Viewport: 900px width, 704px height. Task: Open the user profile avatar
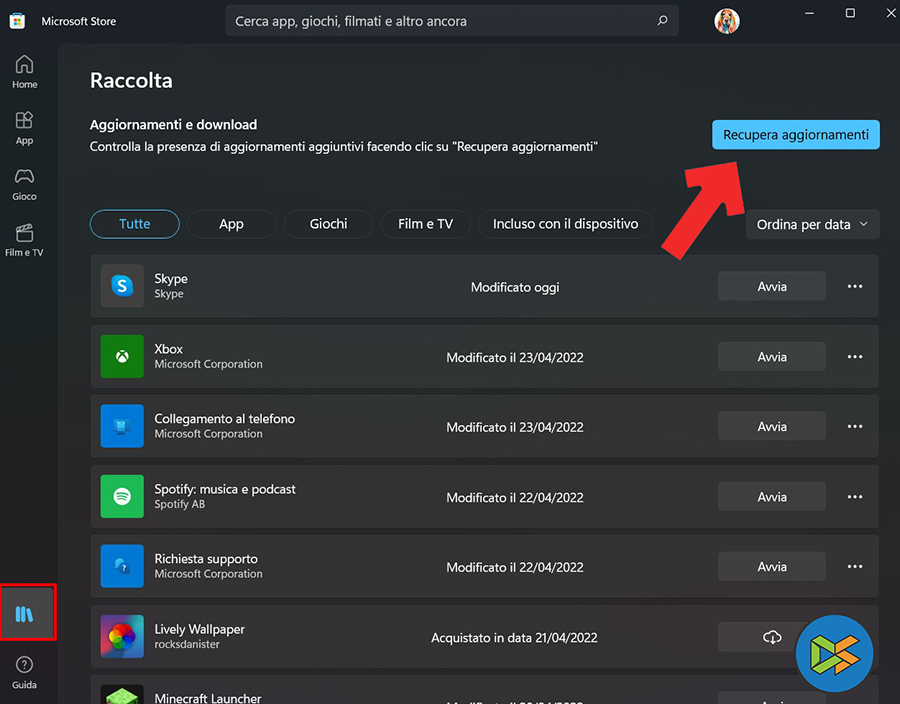coord(727,21)
